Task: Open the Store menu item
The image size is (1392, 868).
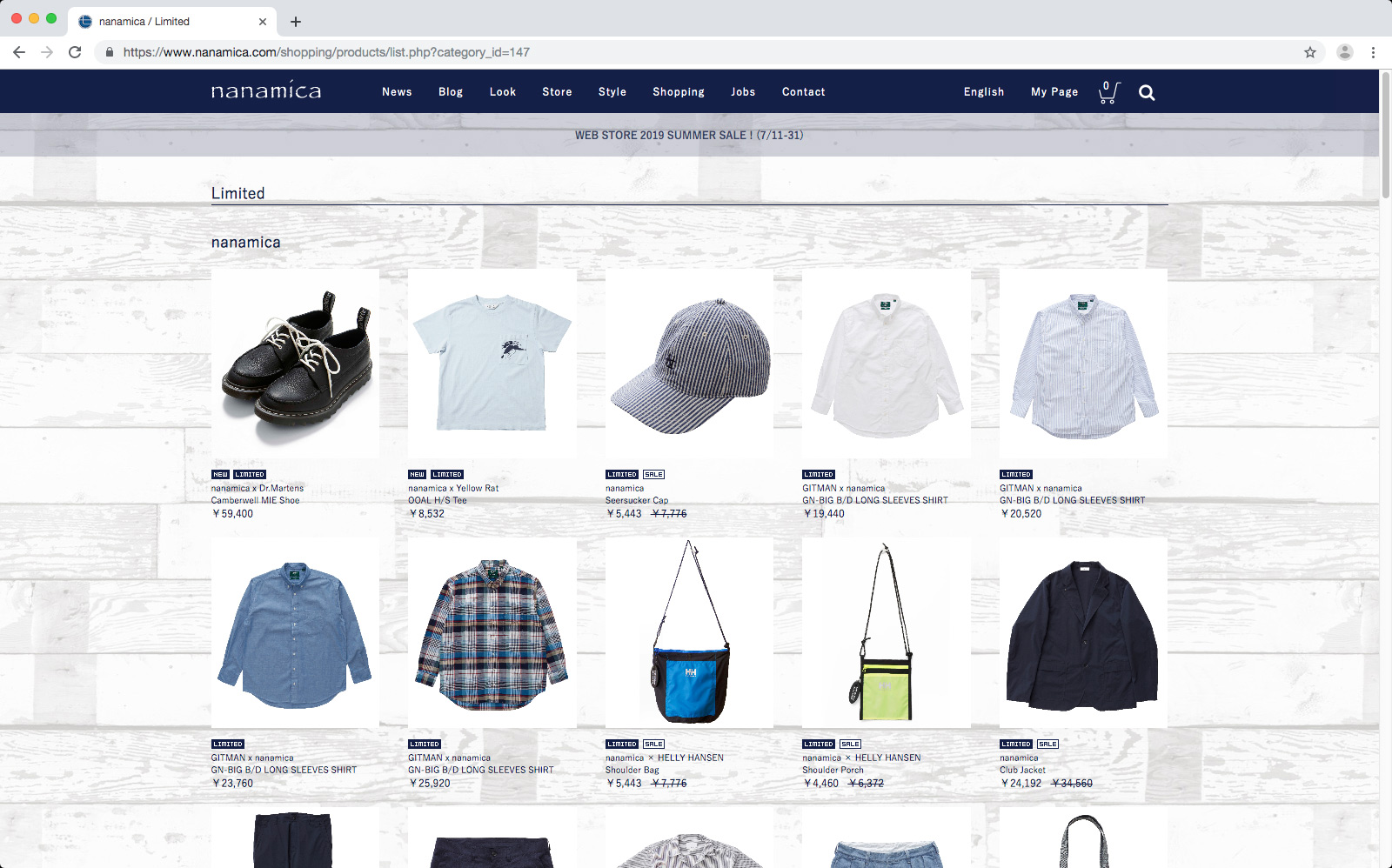Action: coord(557,92)
